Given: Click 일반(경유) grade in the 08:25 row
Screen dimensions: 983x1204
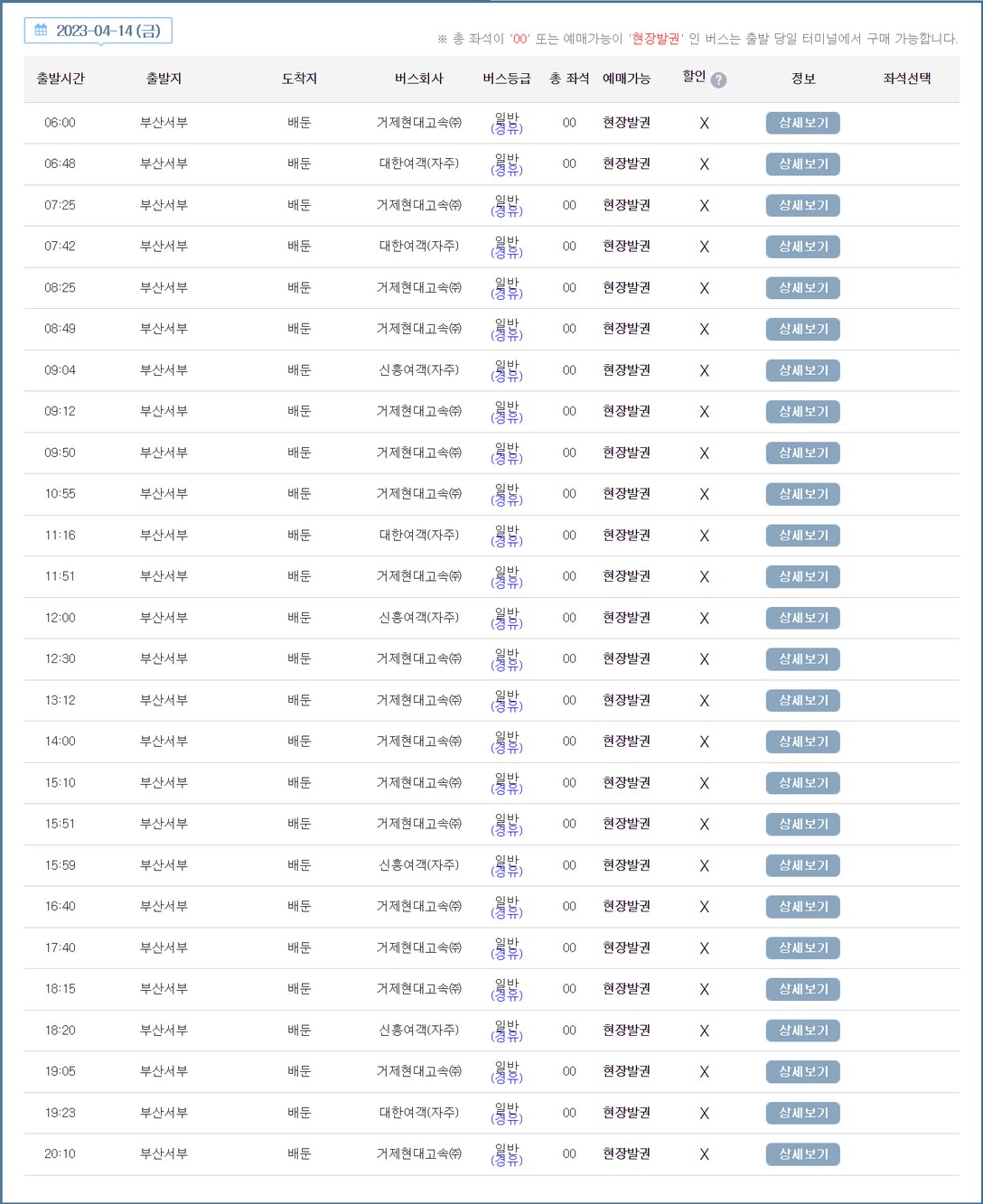Looking at the screenshot, I should click(507, 288).
